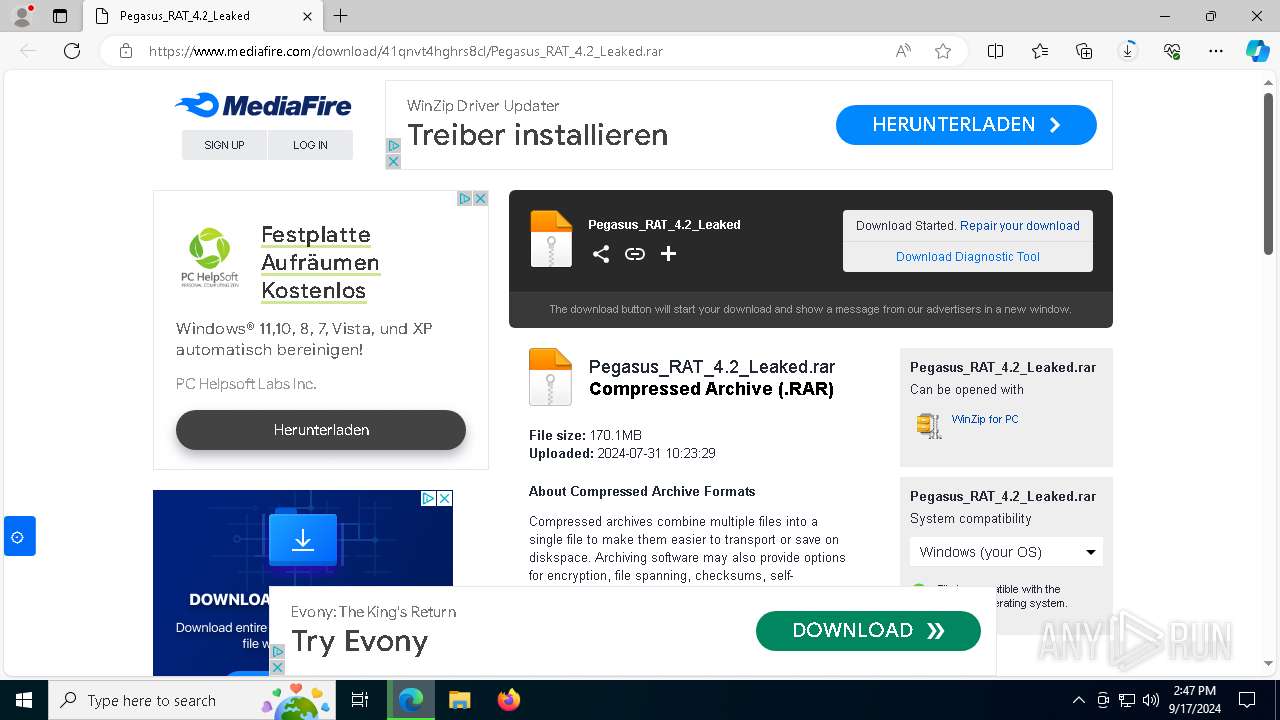
Task: Open a new tab with plus button
Action: click(341, 16)
